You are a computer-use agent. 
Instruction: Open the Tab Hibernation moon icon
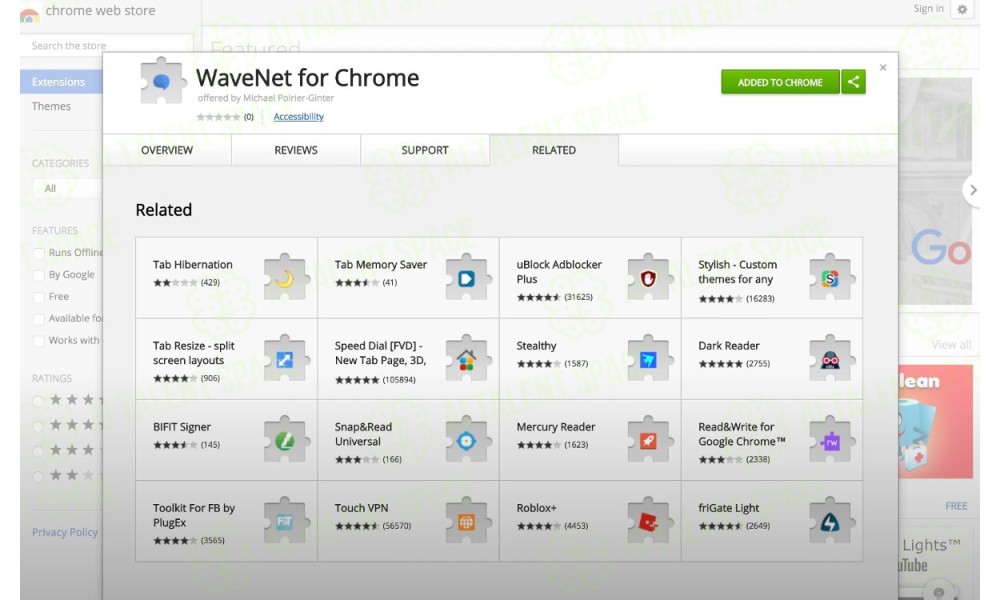[286, 277]
